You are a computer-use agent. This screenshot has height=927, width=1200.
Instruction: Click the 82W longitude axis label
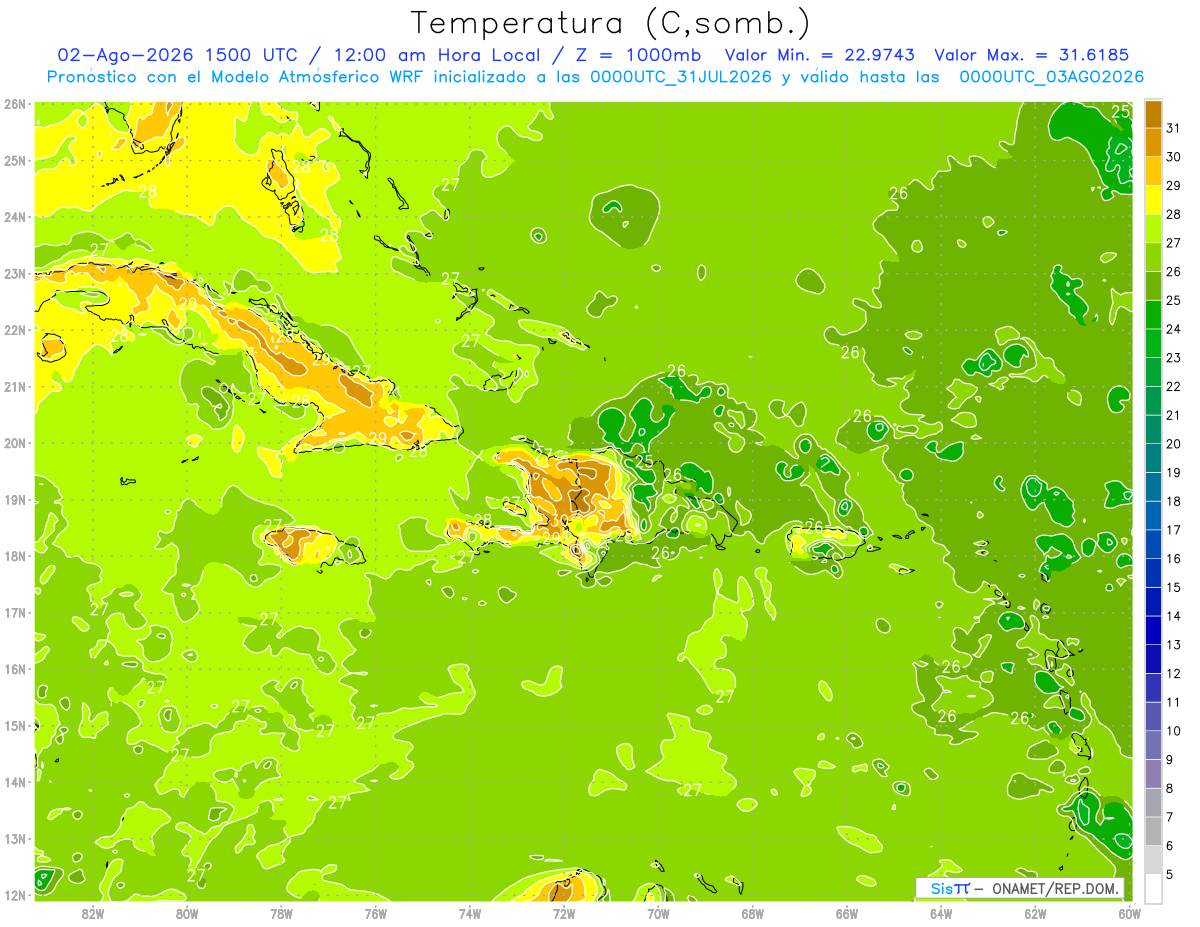(x=92, y=913)
